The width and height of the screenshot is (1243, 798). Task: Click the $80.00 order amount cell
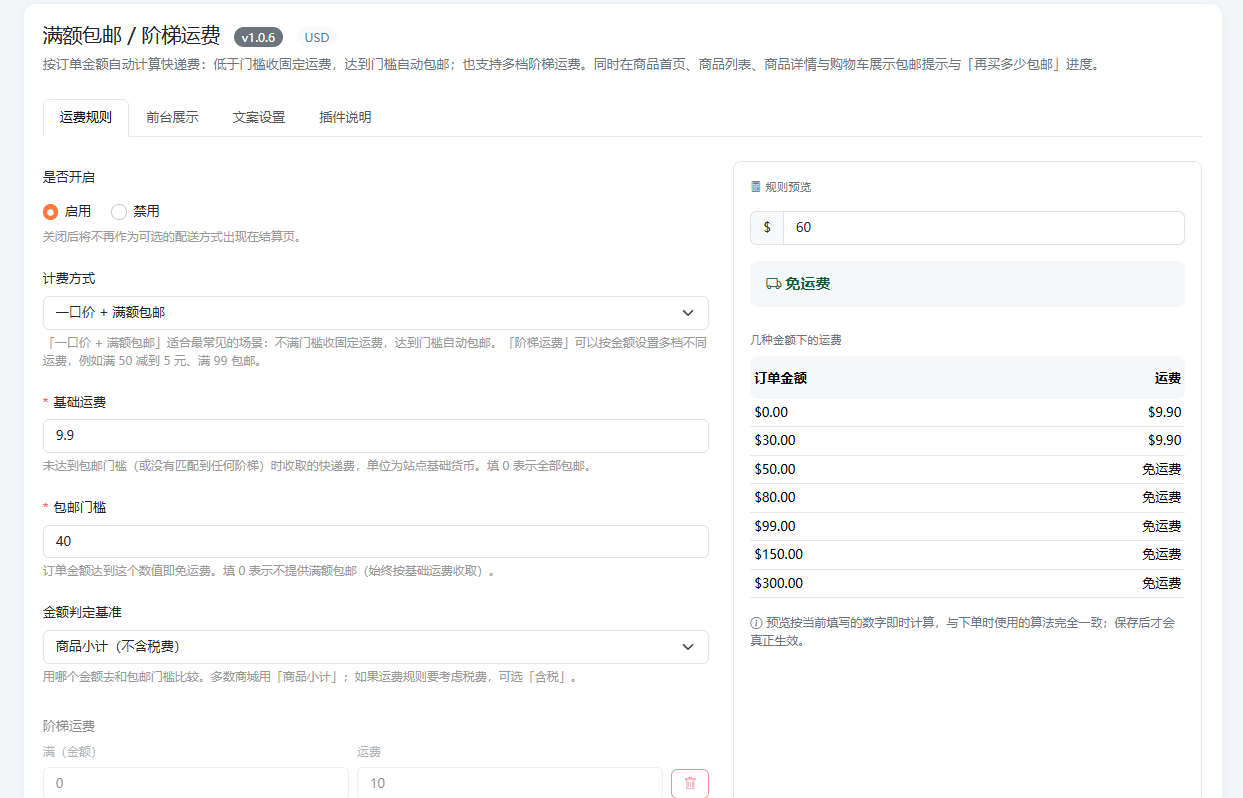pyautogui.click(x=775, y=497)
